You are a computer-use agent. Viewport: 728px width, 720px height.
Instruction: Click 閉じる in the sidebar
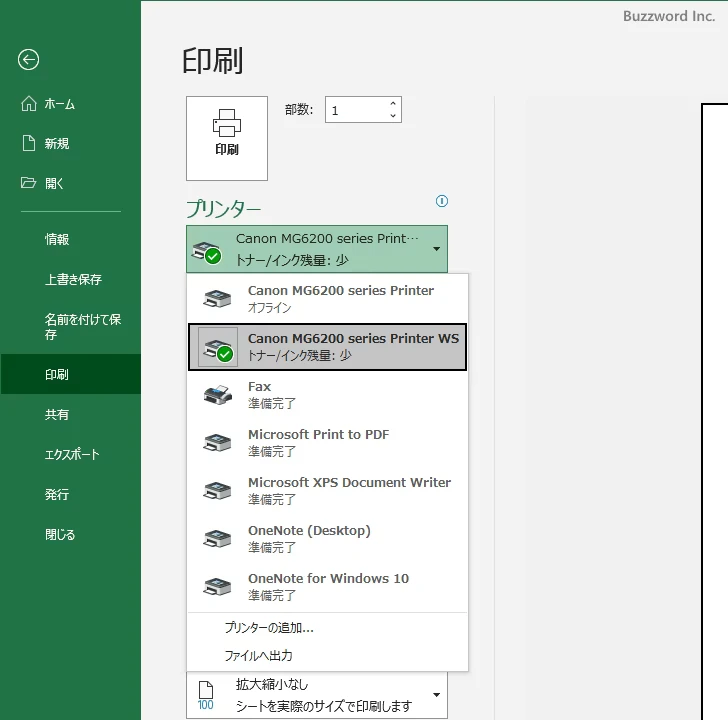(x=71, y=534)
